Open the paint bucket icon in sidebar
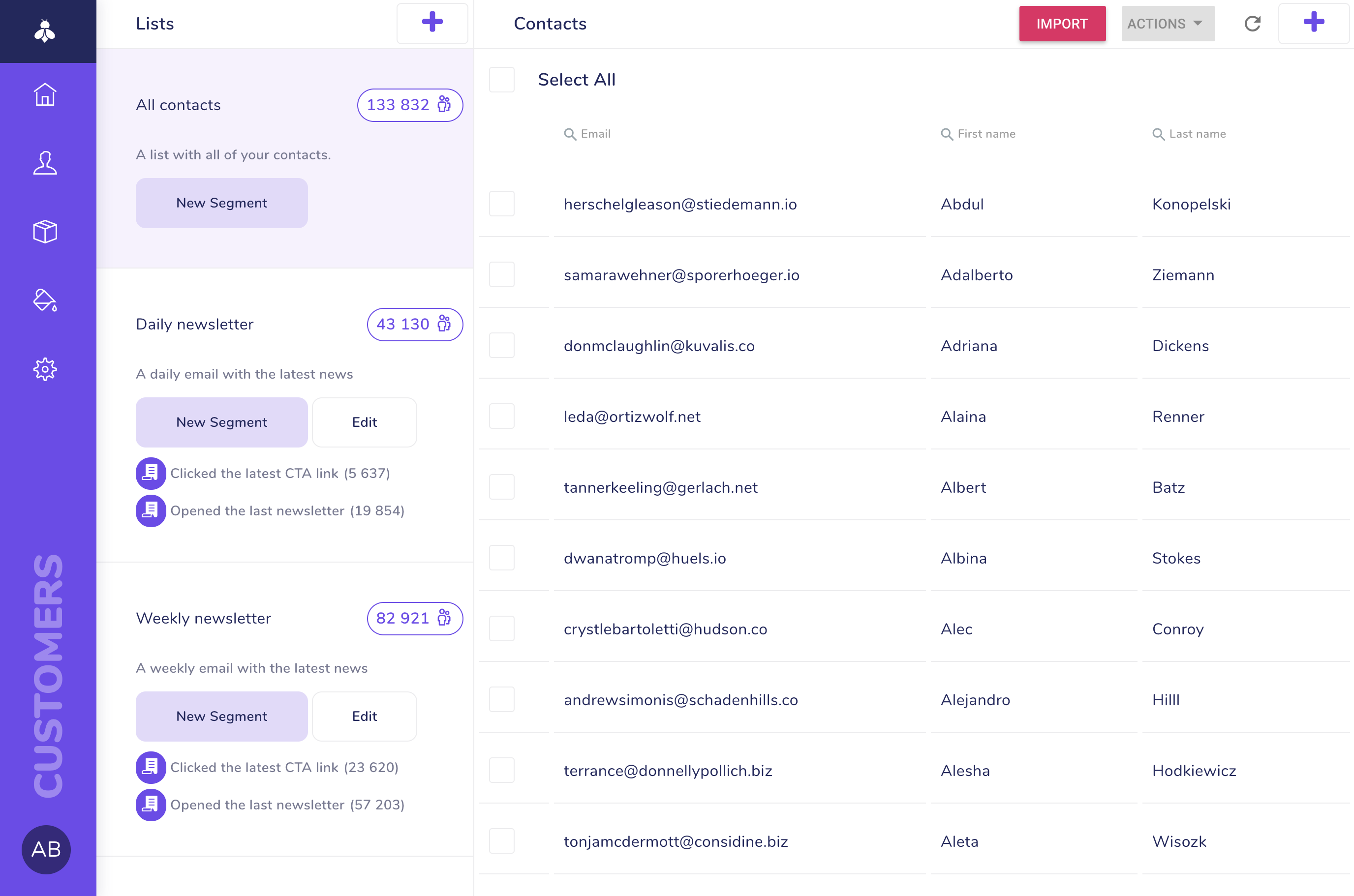 pos(45,300)
